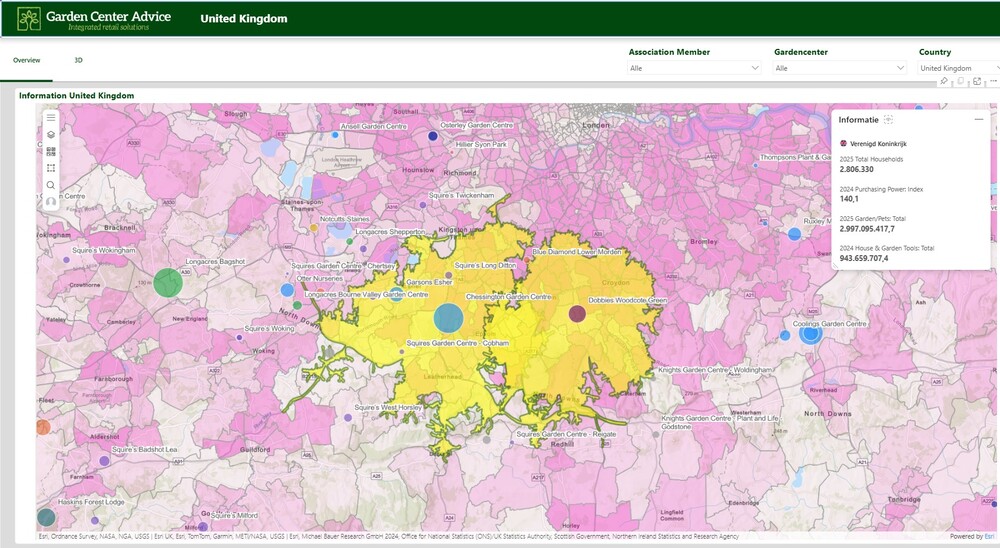Screen dimensions: 1000x548
Task: Select the green Longacres Bagshot bubble marker
Action: [x=168, y=283]
